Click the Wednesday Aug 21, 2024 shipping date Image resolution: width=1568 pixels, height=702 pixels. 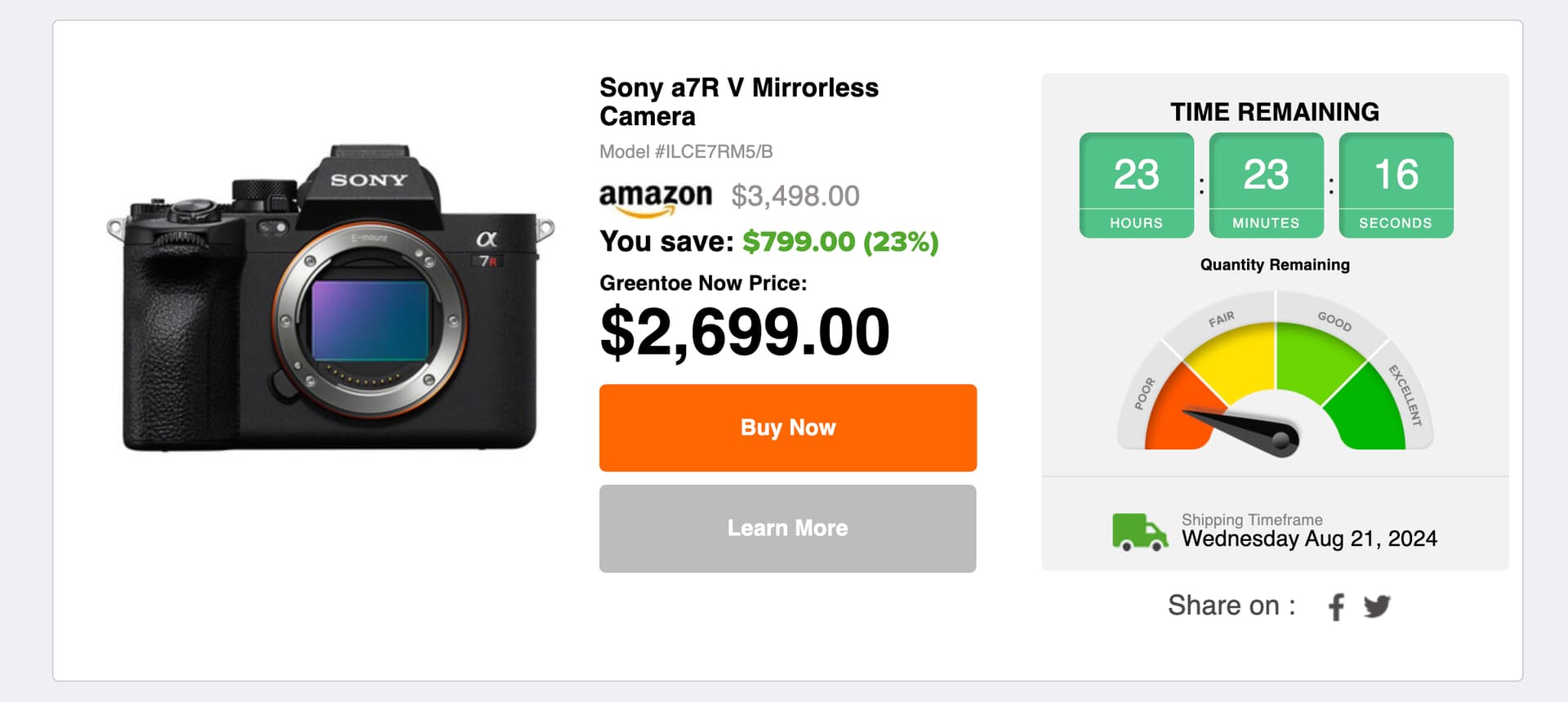[x=1309, y=539]
